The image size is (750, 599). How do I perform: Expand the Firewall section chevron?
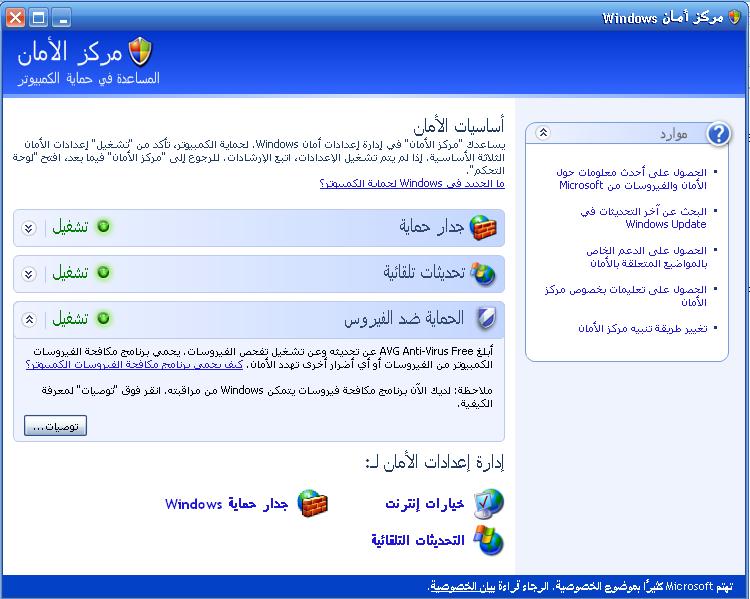[29, 228]
